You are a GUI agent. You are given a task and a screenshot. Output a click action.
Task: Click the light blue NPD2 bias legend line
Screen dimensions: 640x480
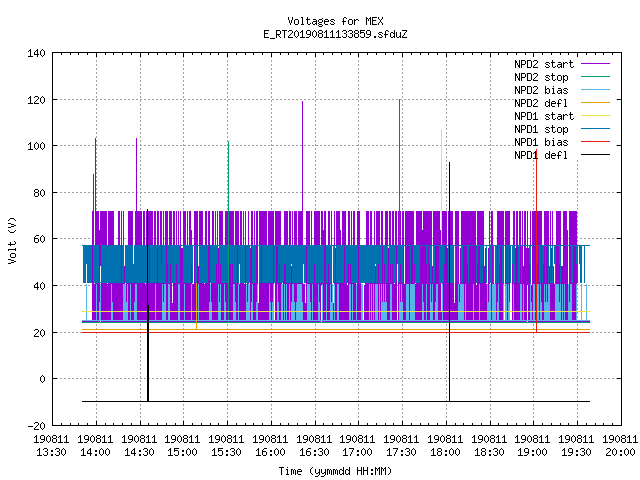[596, 89]
